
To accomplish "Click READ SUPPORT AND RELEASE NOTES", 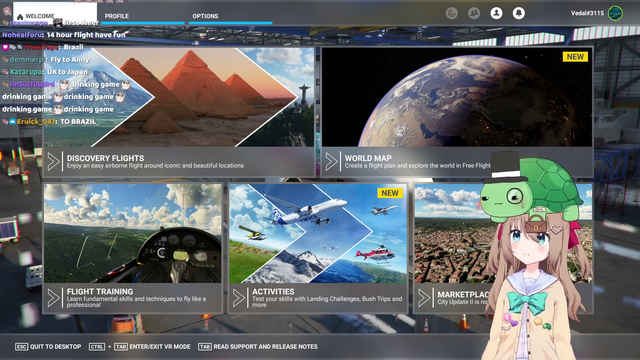I will pos(265,347).
